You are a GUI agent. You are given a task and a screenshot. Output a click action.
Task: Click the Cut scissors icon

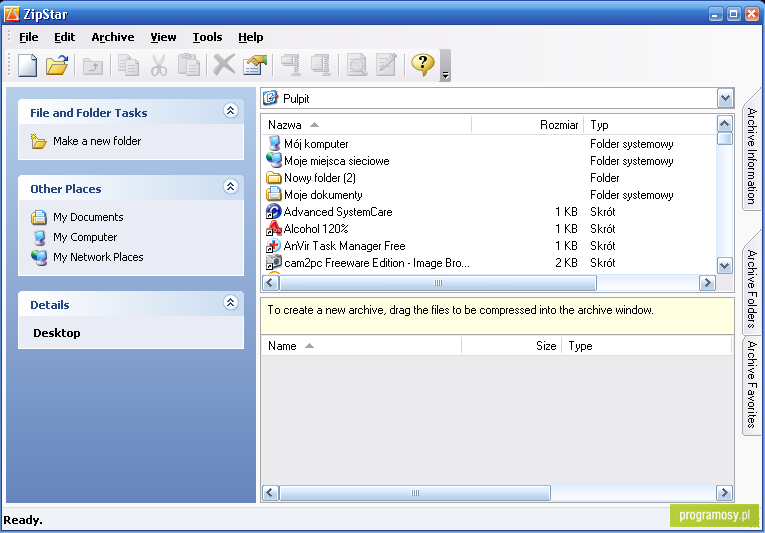point(159,65)
